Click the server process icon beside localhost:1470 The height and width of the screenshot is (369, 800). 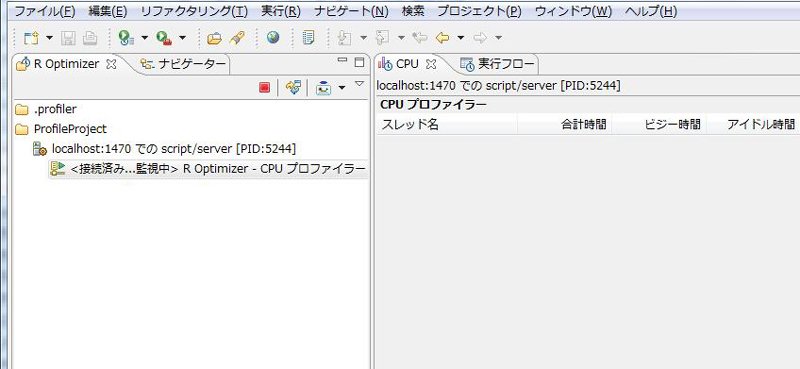click(40, 149)
